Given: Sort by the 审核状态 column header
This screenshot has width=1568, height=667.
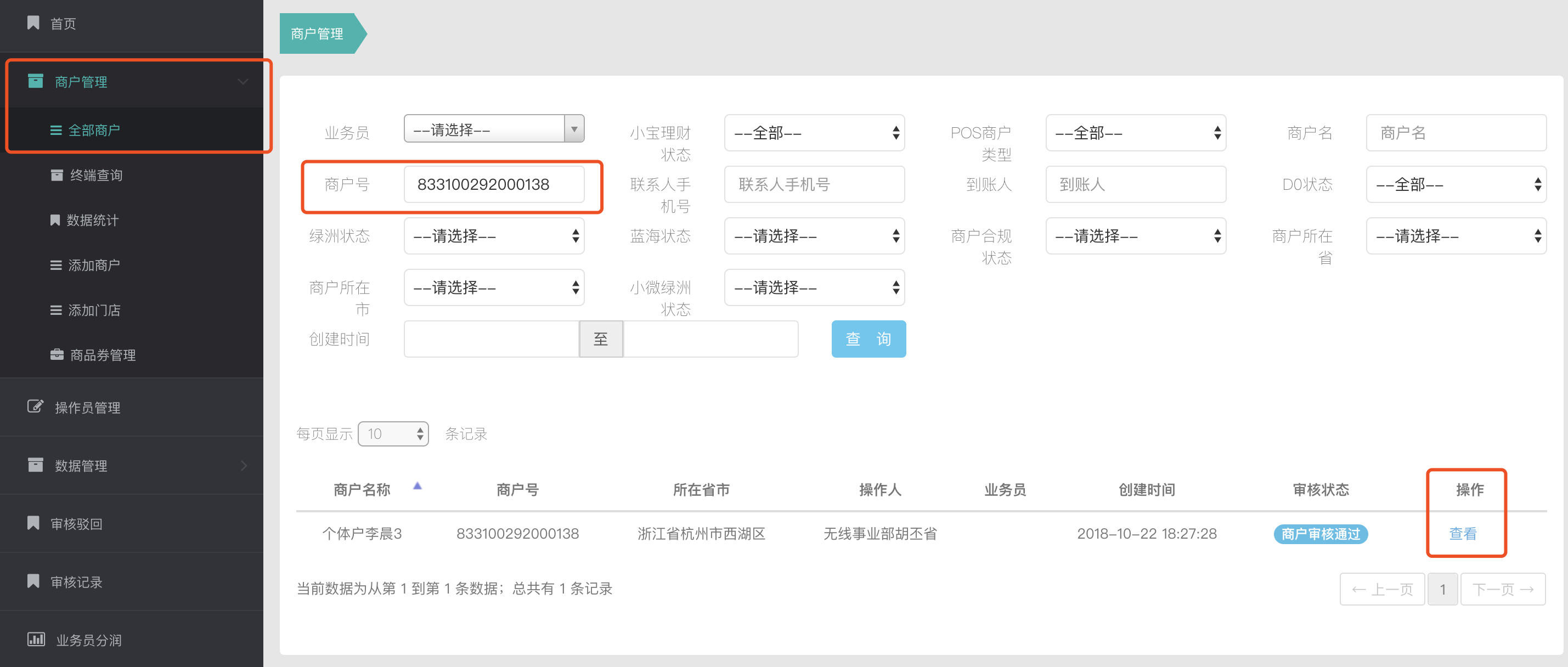Looking at the screenshot, I should click(1321, 489).
